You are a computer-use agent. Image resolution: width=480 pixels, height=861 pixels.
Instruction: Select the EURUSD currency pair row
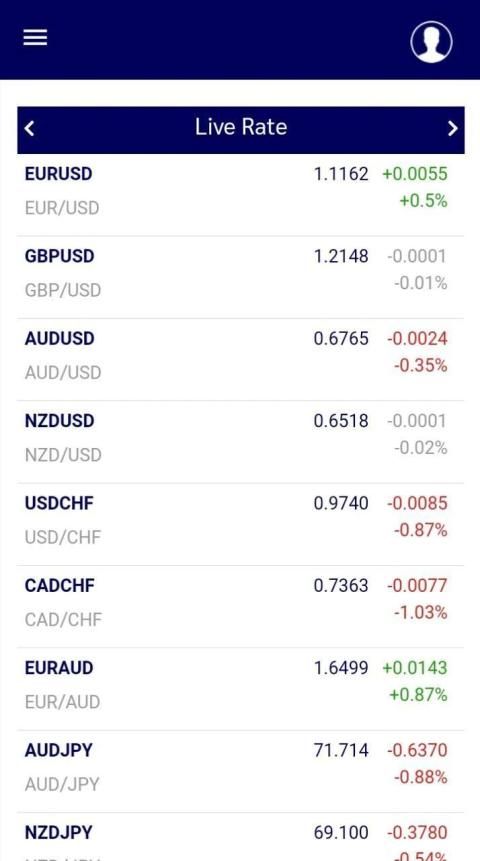pyautogui.click(x=241, y=195)
